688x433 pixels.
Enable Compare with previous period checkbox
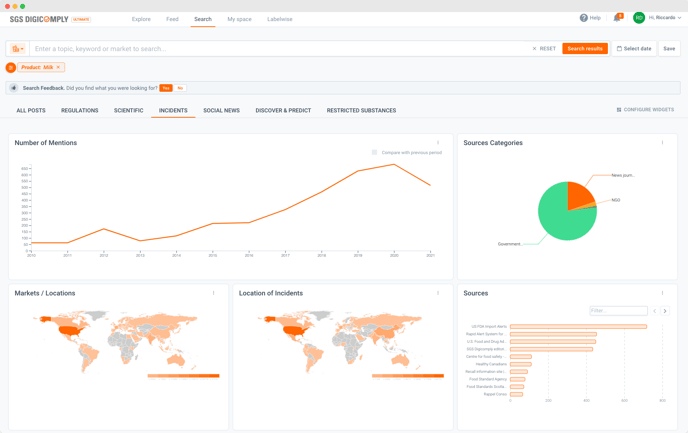pos(375,153)
